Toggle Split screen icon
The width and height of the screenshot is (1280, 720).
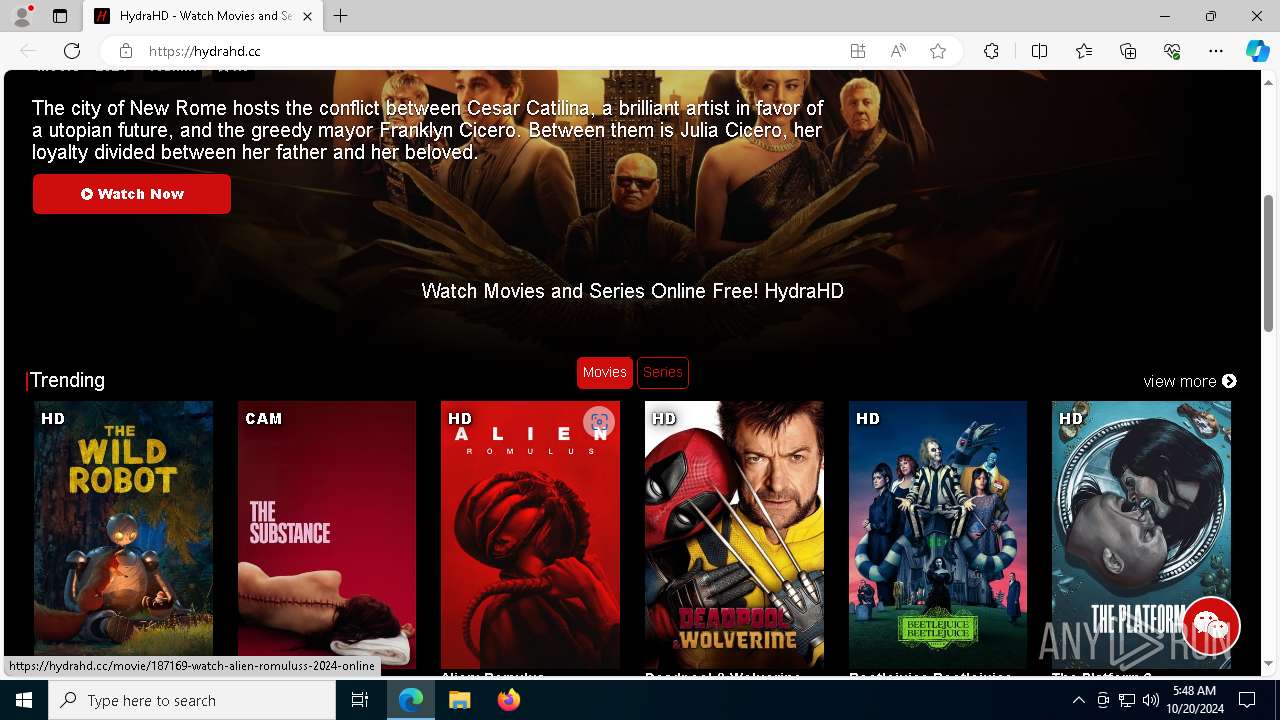pyautogui.click(x=1039, y=51)
